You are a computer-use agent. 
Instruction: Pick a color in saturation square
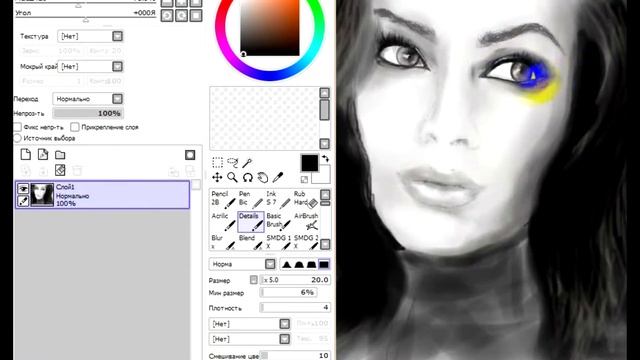[270, 27]
